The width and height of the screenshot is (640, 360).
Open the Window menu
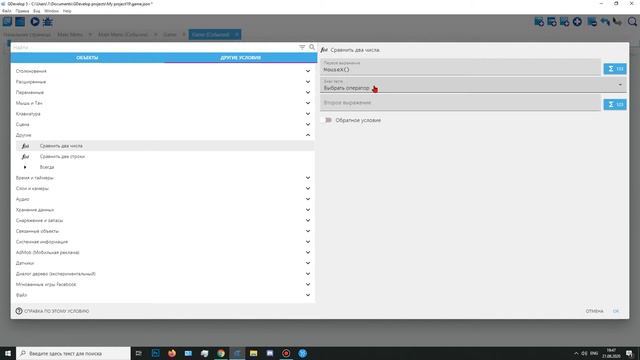51,11
